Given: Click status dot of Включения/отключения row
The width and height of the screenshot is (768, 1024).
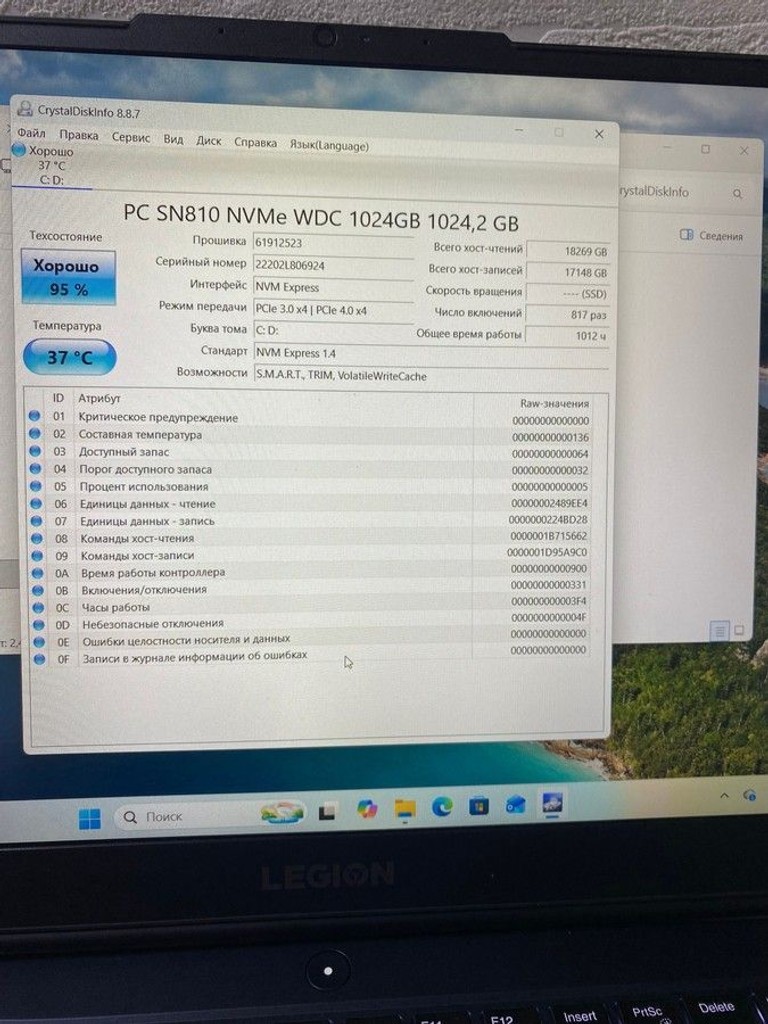Looking at the screenshot, I should (x=38, y=590).
